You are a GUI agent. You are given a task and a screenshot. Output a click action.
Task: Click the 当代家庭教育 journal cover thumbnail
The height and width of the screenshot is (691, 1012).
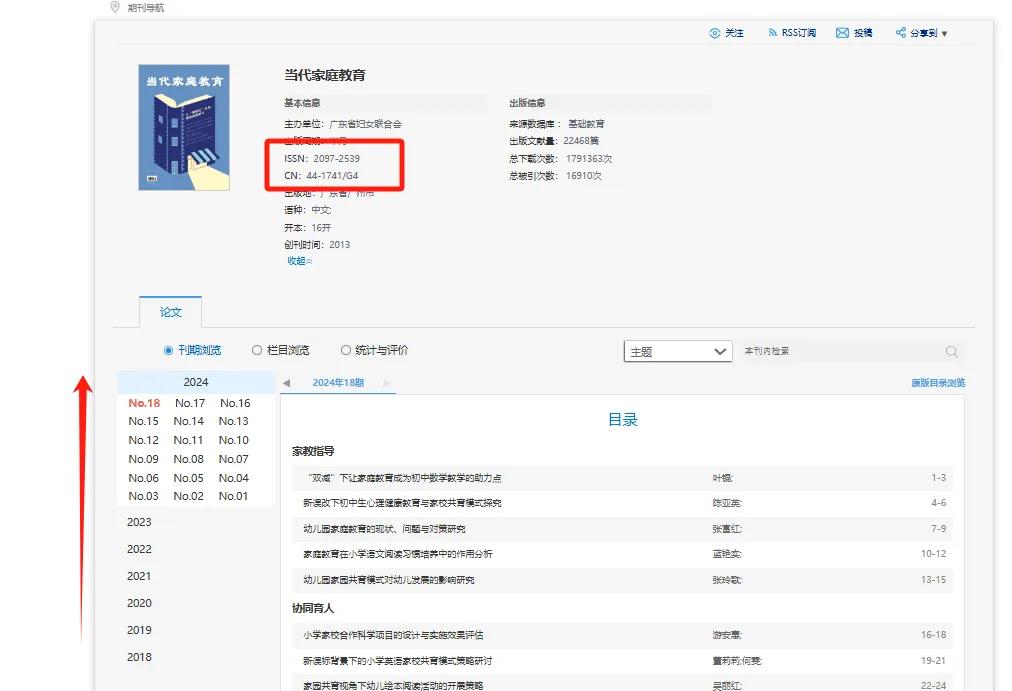click(x=184, y=127)
